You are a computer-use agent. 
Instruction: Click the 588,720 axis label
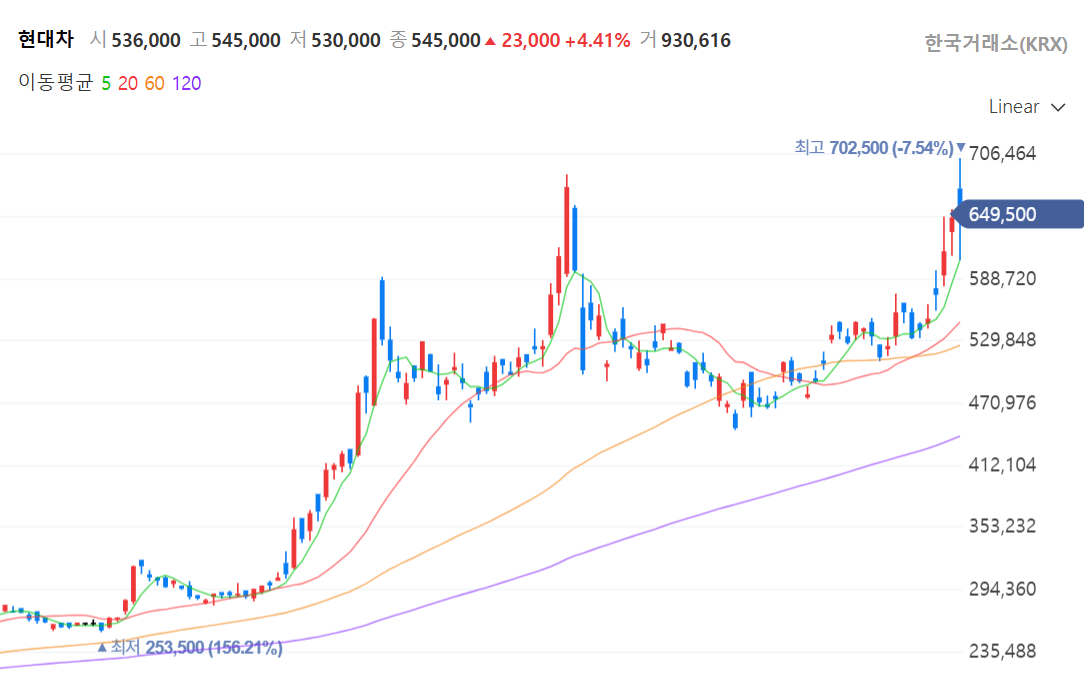pyautogui.click(x=1002, y=279)
